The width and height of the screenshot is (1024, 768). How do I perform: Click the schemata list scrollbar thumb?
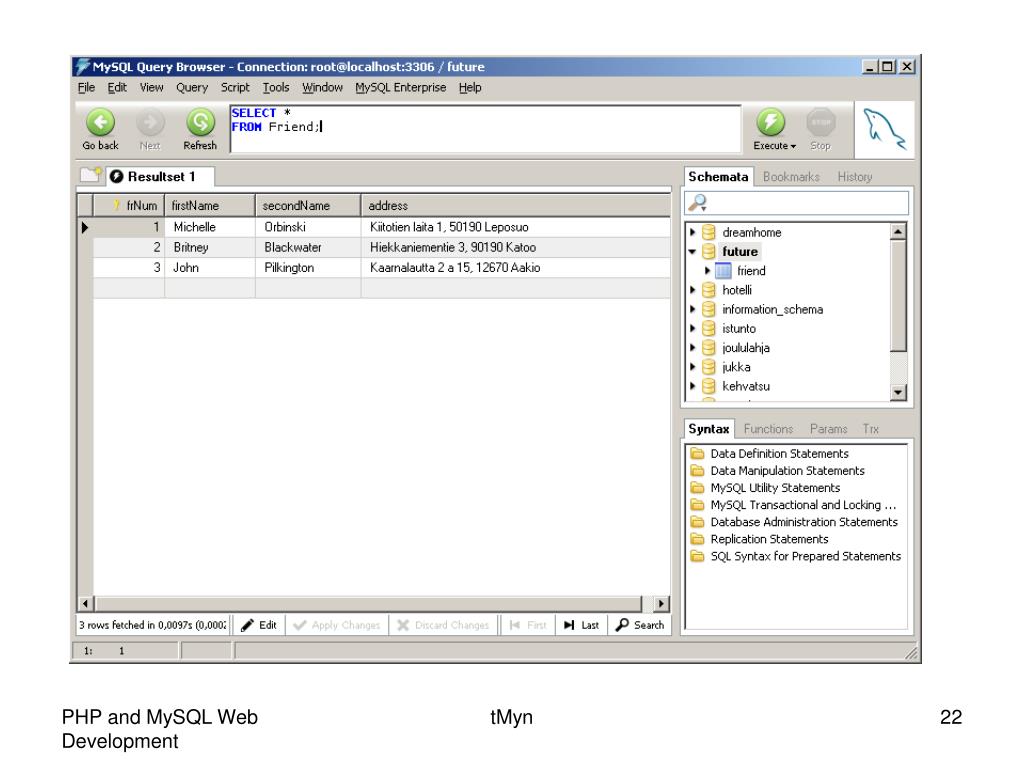click(899, 295)
